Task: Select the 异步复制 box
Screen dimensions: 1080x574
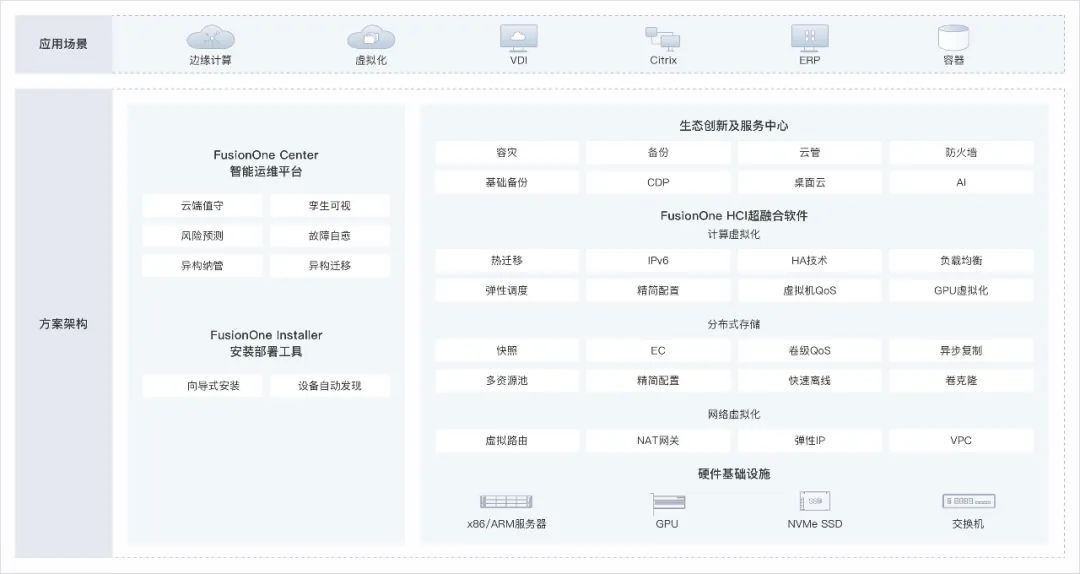Action: click(x=961, y=351)
